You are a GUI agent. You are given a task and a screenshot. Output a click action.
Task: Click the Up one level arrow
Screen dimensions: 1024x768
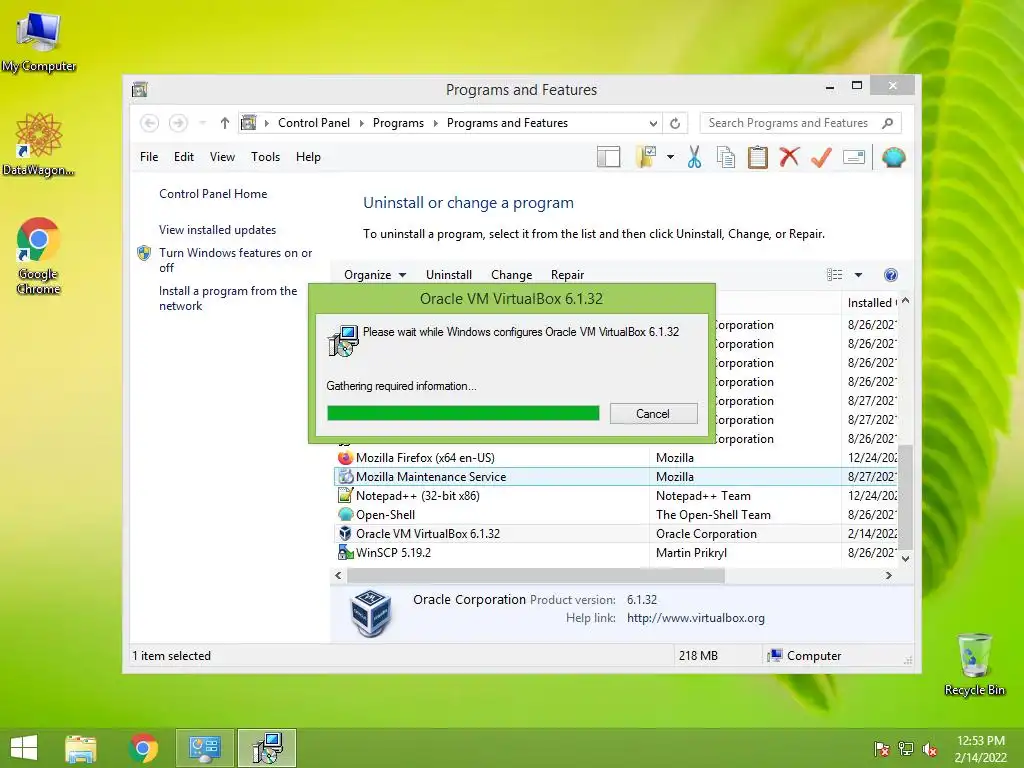click(x=225, y=123)
